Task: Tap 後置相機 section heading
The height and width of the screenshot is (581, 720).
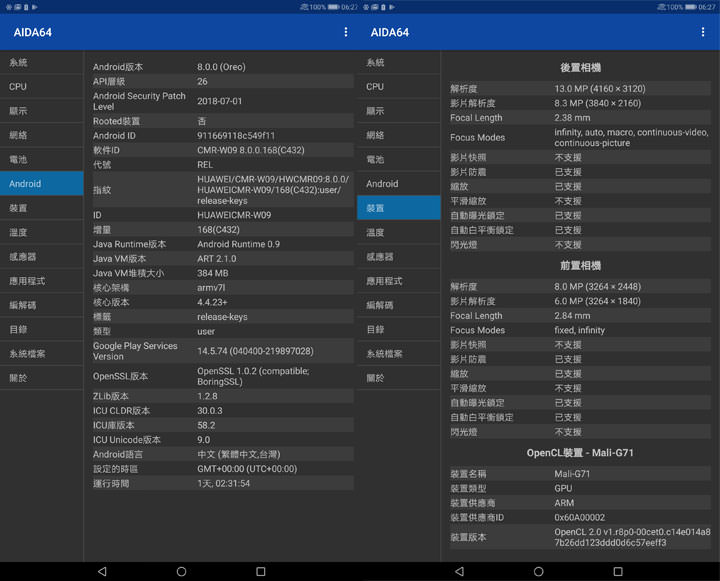Action: pos(580,68)
